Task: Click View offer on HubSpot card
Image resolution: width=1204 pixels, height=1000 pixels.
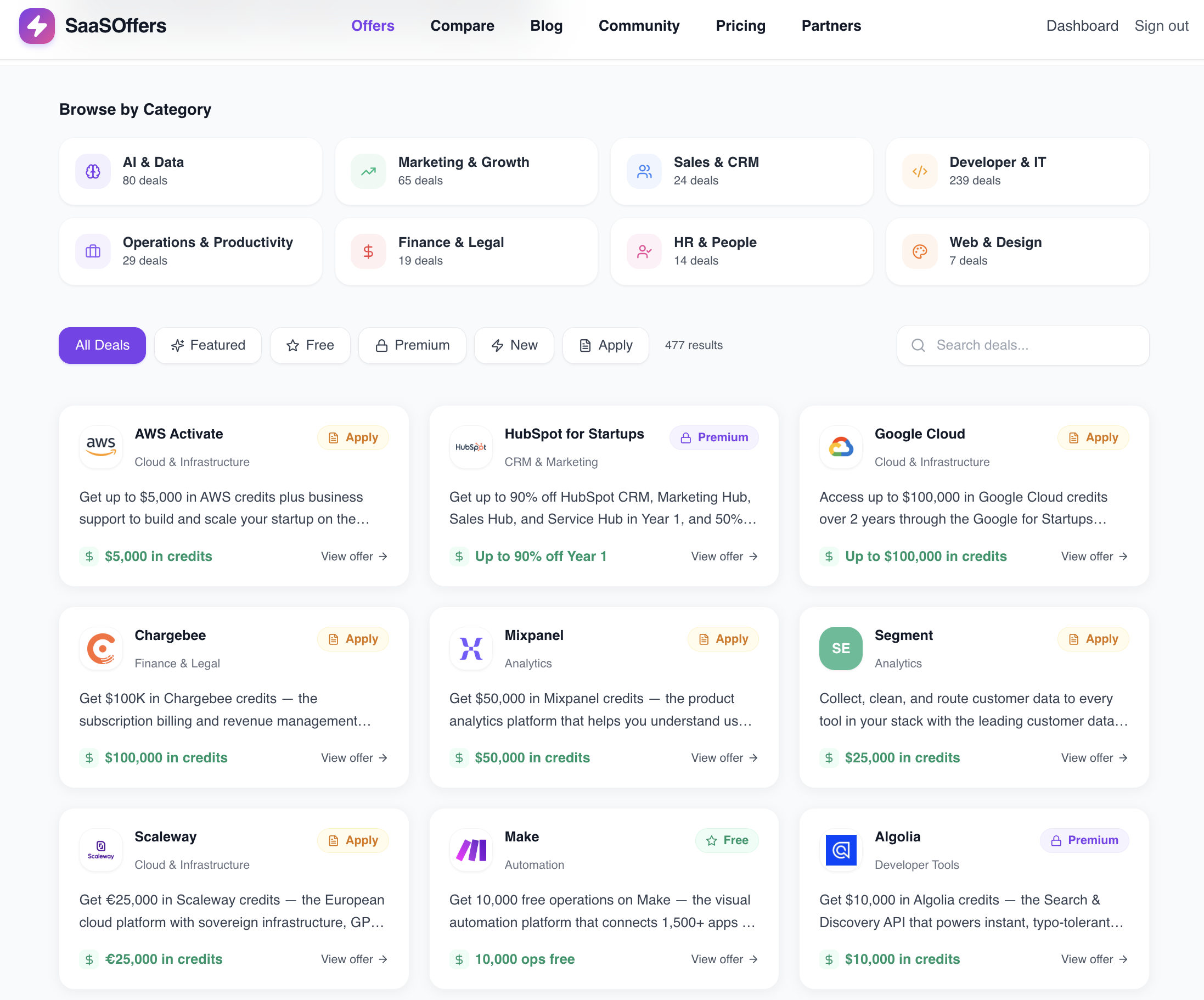Action: click(724, 556)
